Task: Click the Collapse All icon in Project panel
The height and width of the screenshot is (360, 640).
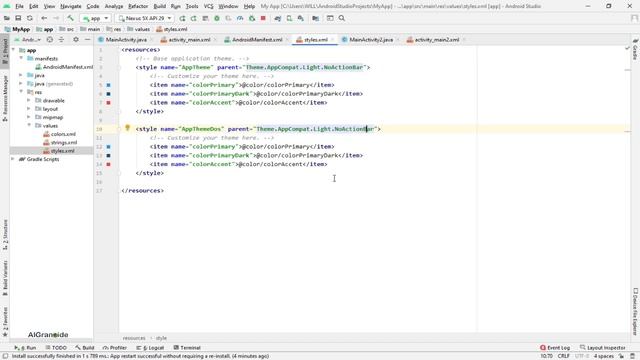Action: tap(62, 40)
